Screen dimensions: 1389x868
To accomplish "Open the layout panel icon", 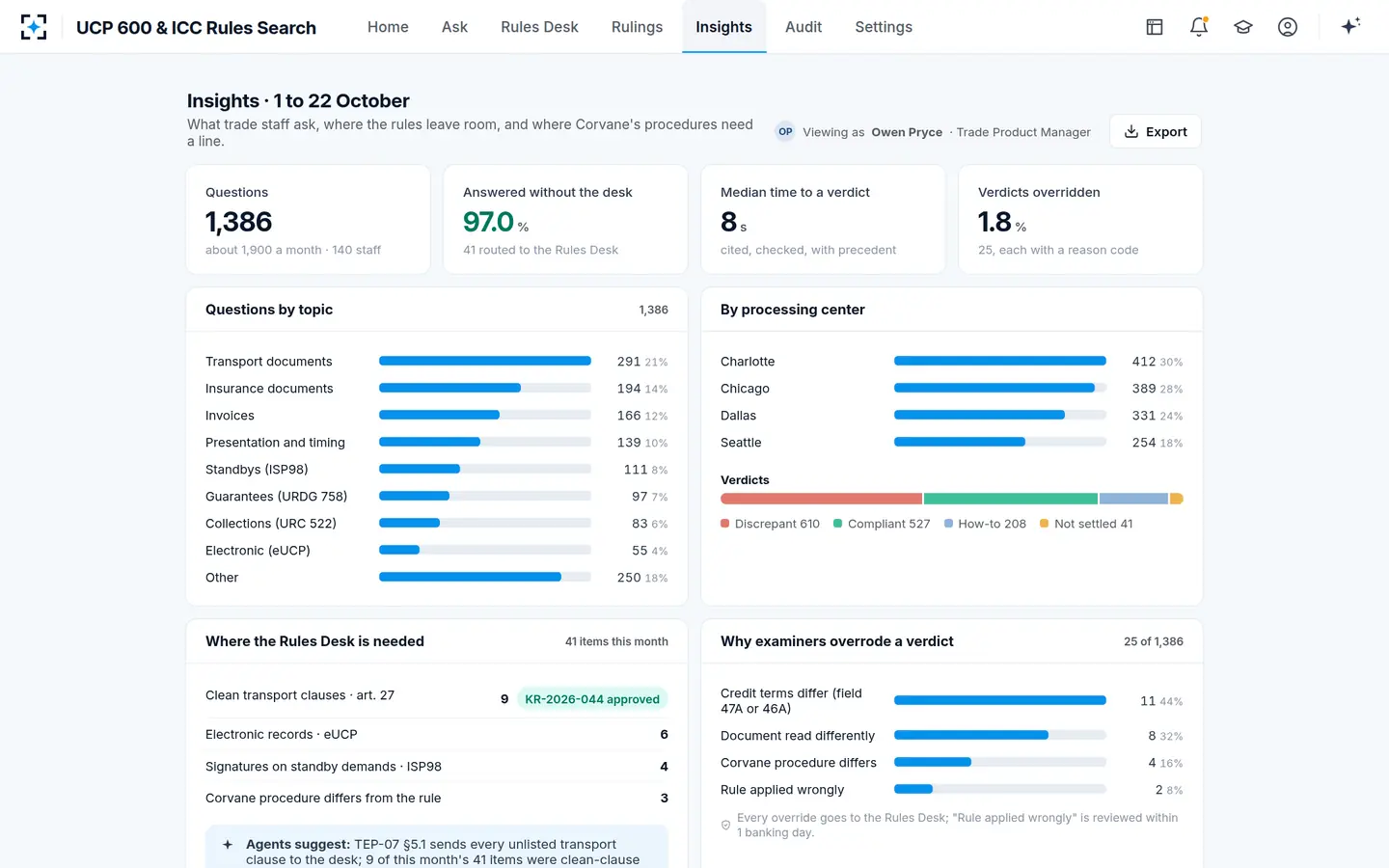I will (x=1155, y=27).
